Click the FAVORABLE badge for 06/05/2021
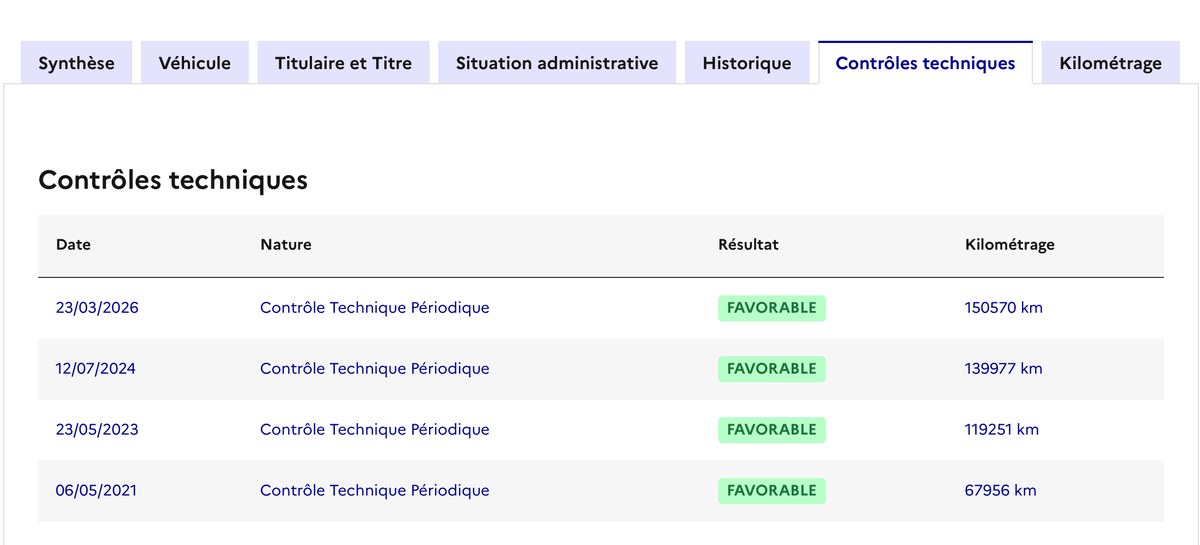The width and height of the screenshot is (1200, 545). pos(771,491)
